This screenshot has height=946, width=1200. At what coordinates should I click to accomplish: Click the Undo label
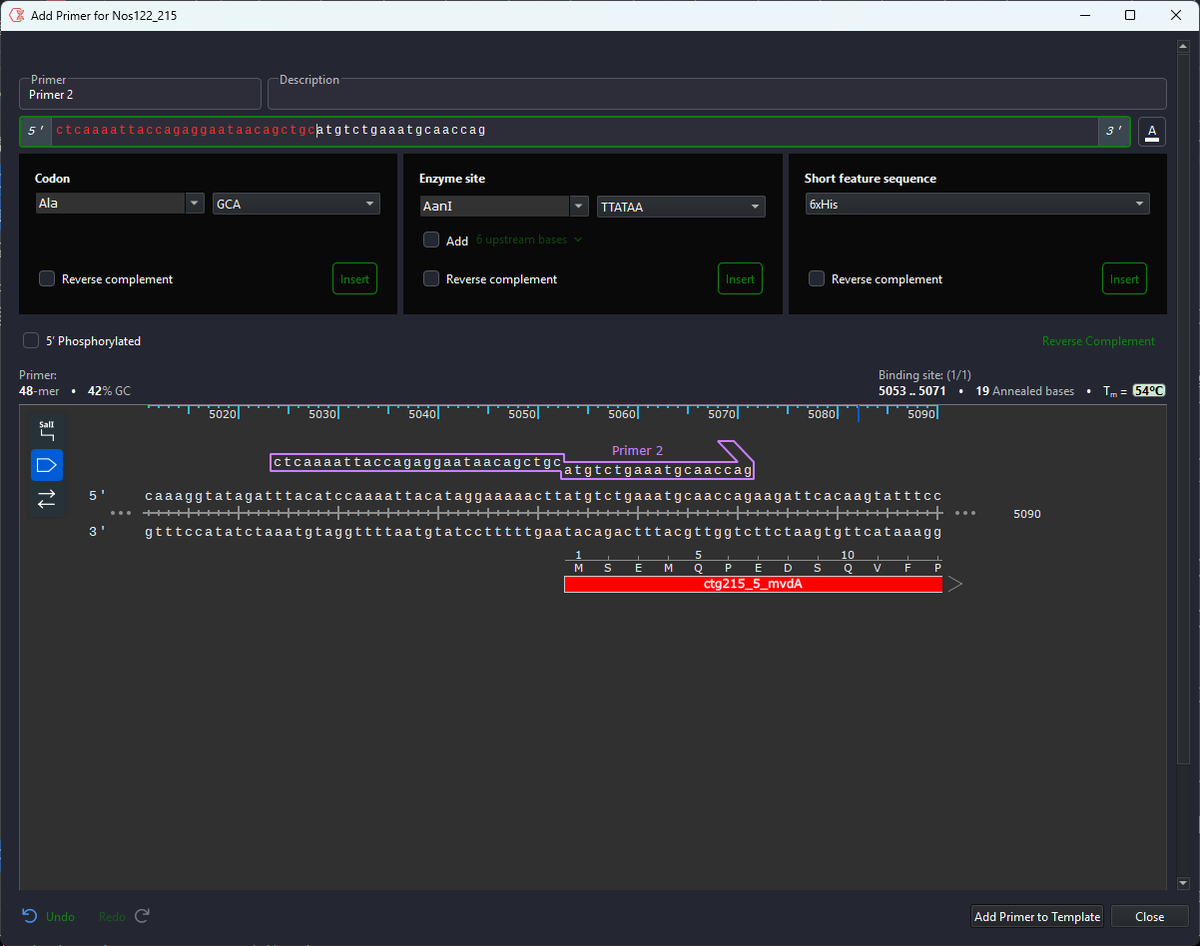(60, 917)
